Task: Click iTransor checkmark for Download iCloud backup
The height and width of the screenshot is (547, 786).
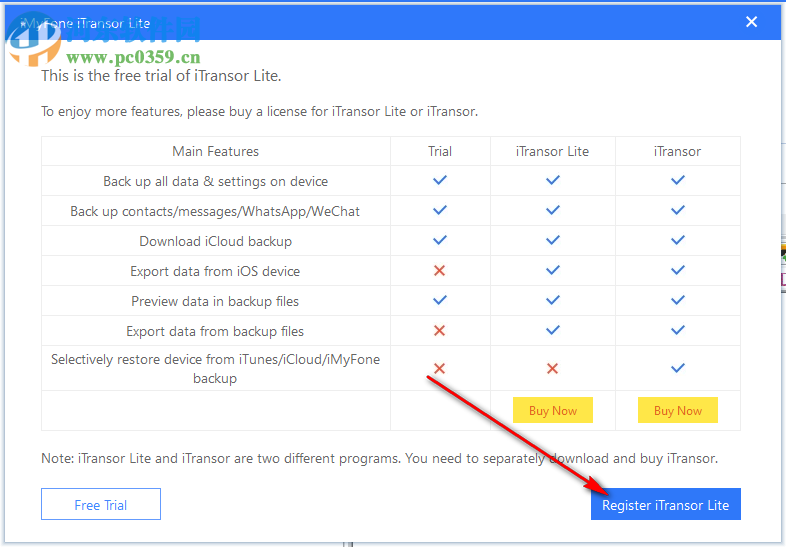Action: pyautogui.click(x=678, y=240)
